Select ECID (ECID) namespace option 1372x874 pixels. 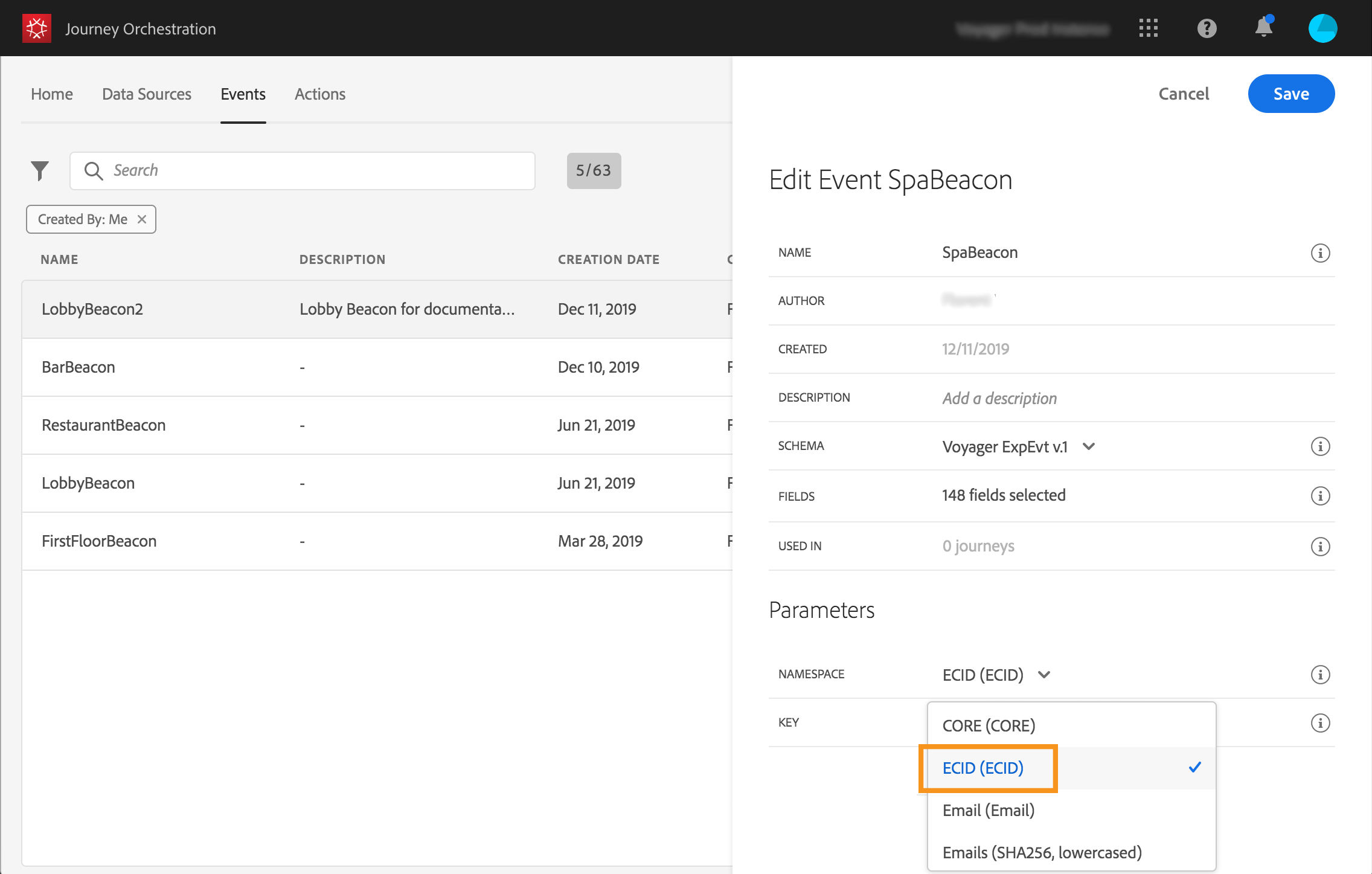click(983, 768)
